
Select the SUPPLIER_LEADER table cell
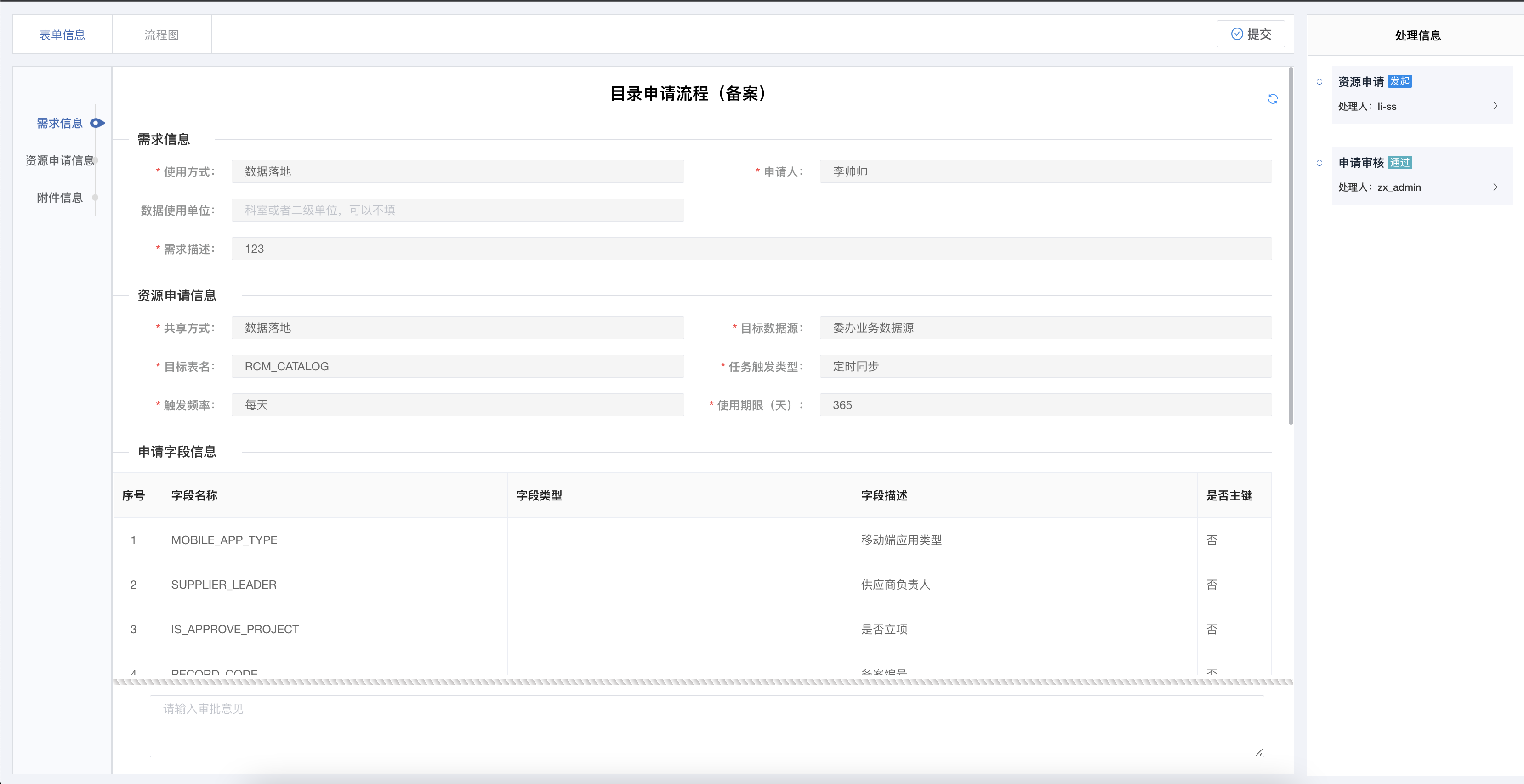pos(335,585)
